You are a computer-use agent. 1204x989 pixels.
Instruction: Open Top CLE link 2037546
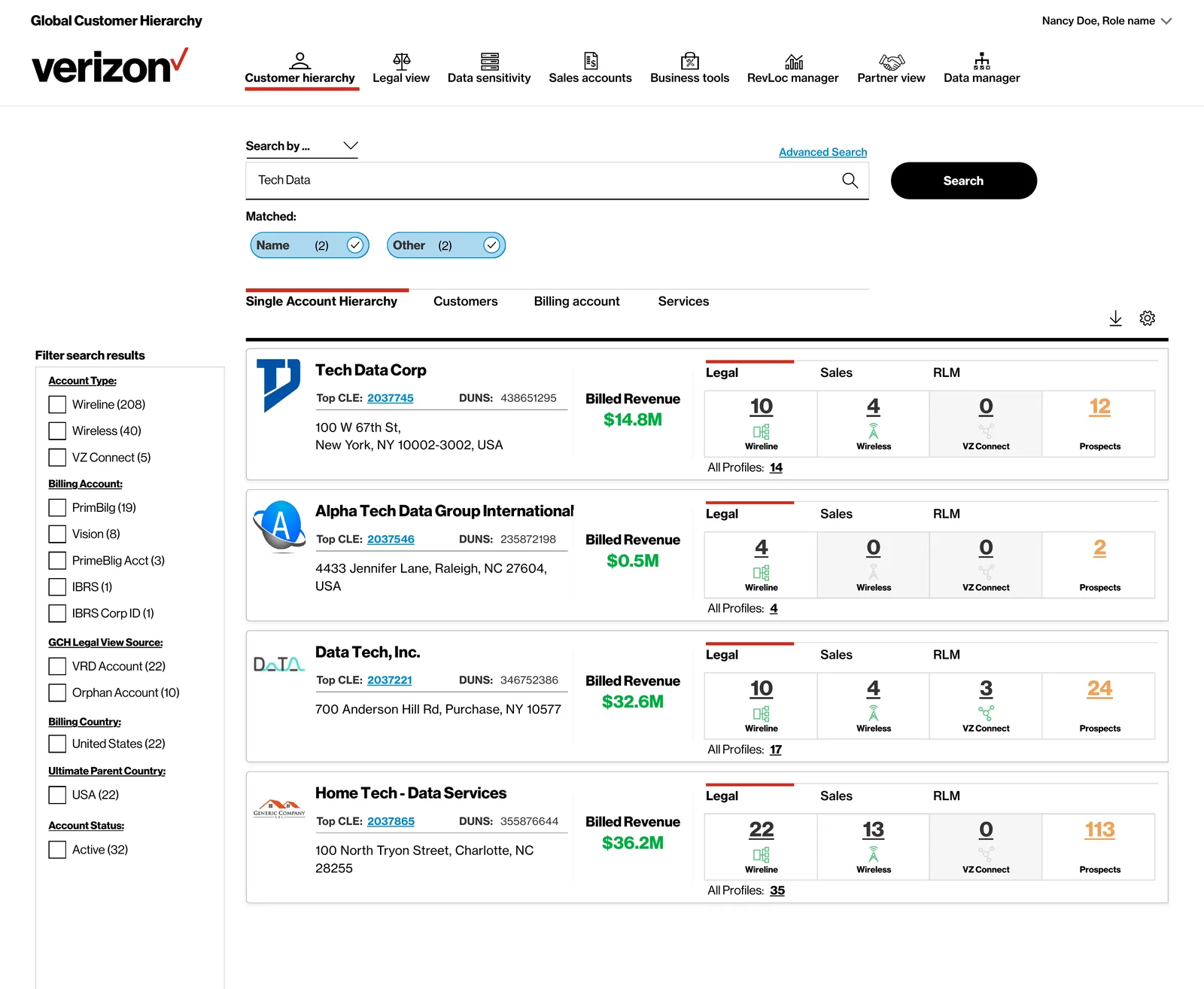[391, 540]
